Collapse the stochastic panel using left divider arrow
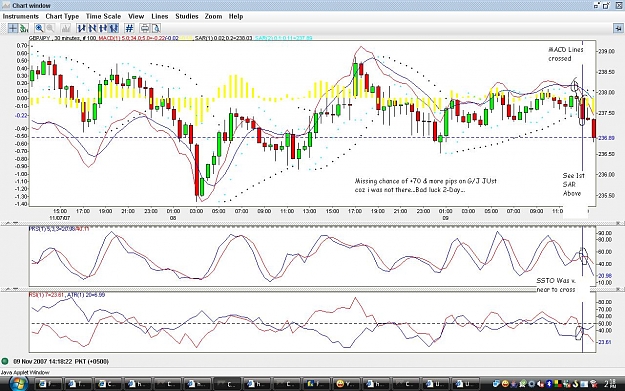This screenshot has height=391, width=625. tap(9, 223)
